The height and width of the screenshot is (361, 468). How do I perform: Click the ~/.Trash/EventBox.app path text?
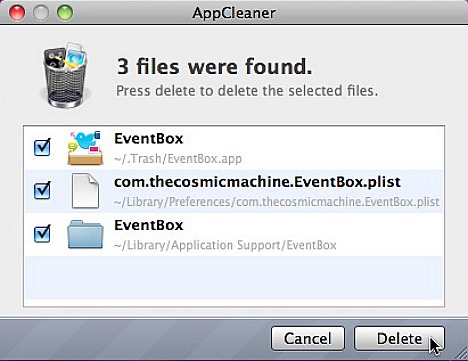click(178, 159)
